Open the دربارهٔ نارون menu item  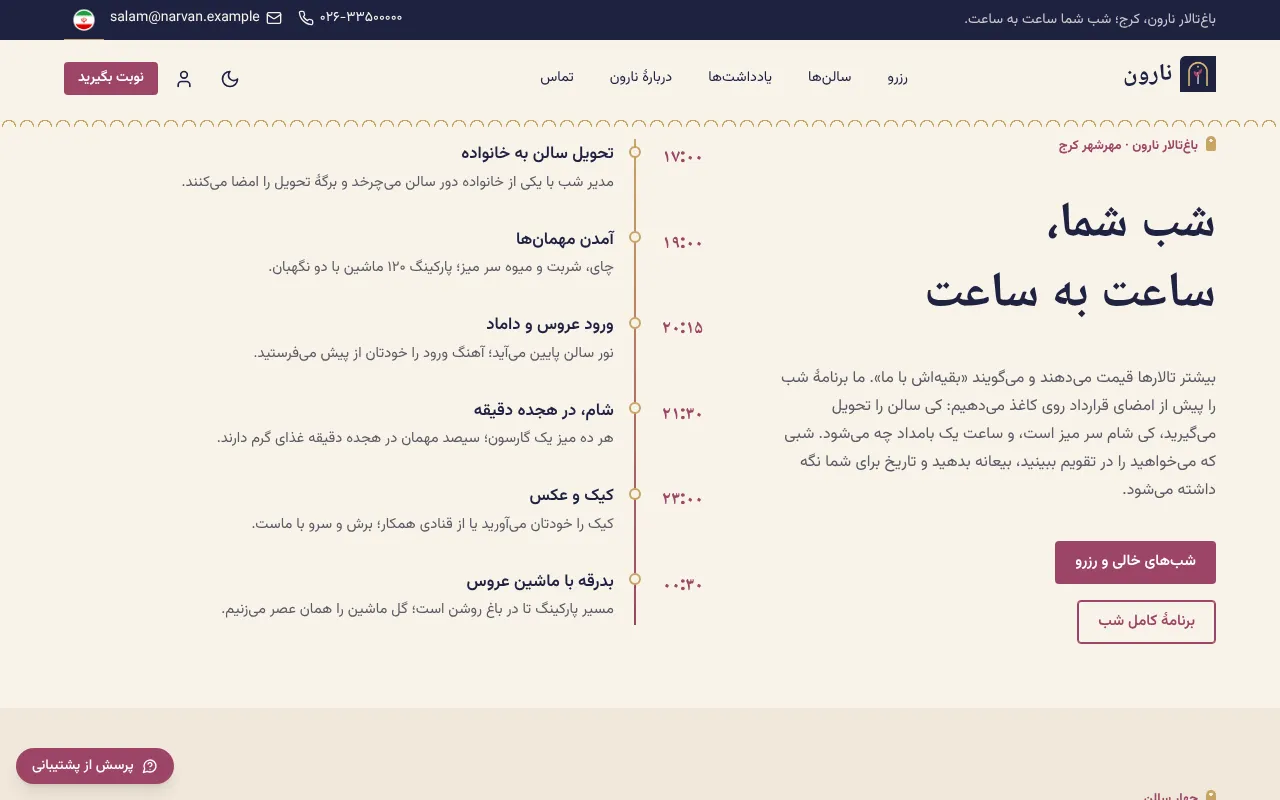click(x=641, y=78)
